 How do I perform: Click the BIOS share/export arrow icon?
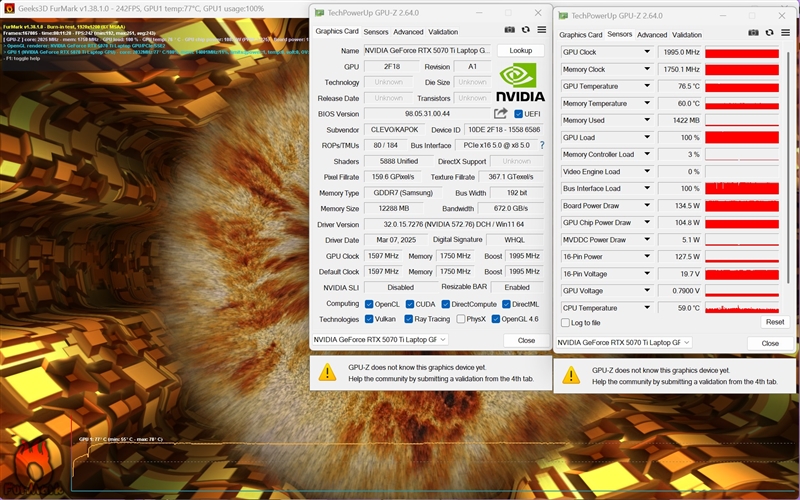coord(501,113)
